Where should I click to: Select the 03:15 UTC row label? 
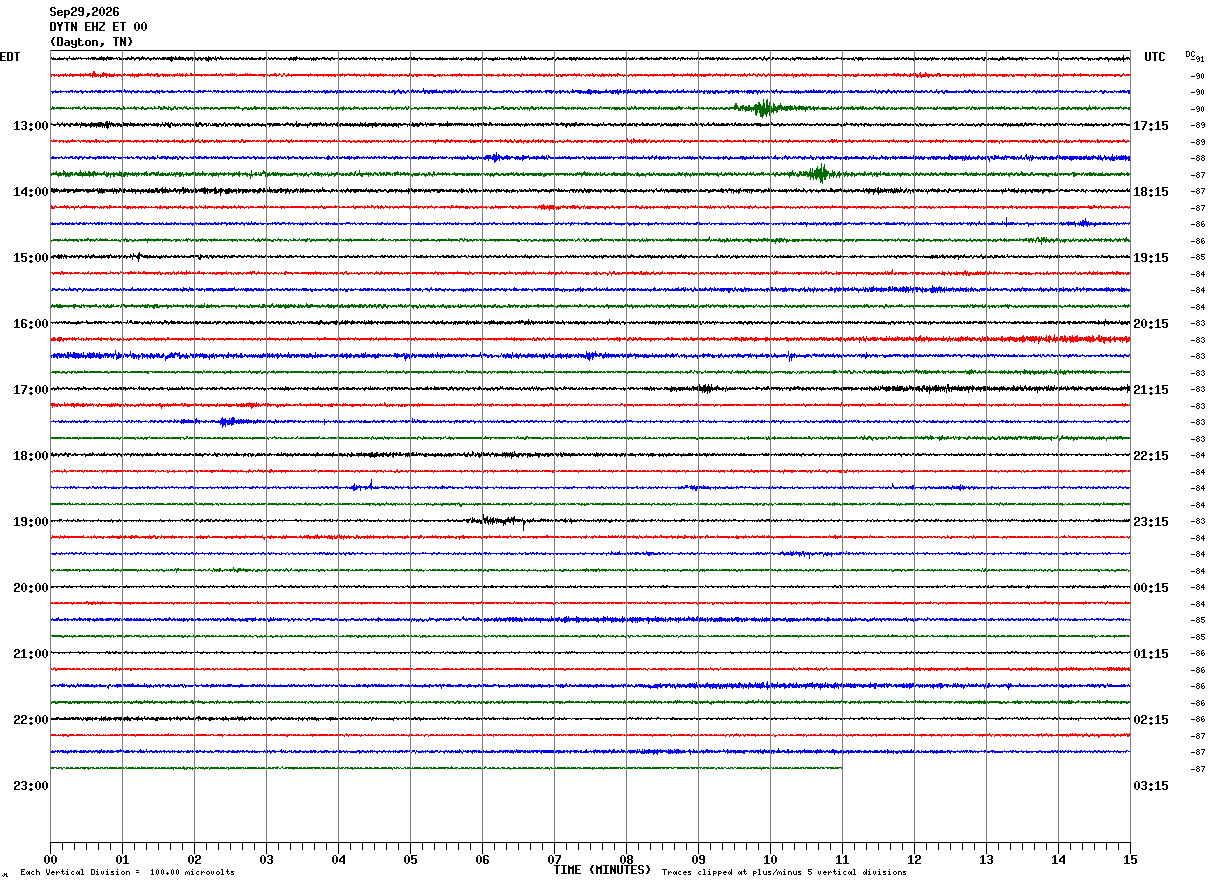[x=1150, y=786]
